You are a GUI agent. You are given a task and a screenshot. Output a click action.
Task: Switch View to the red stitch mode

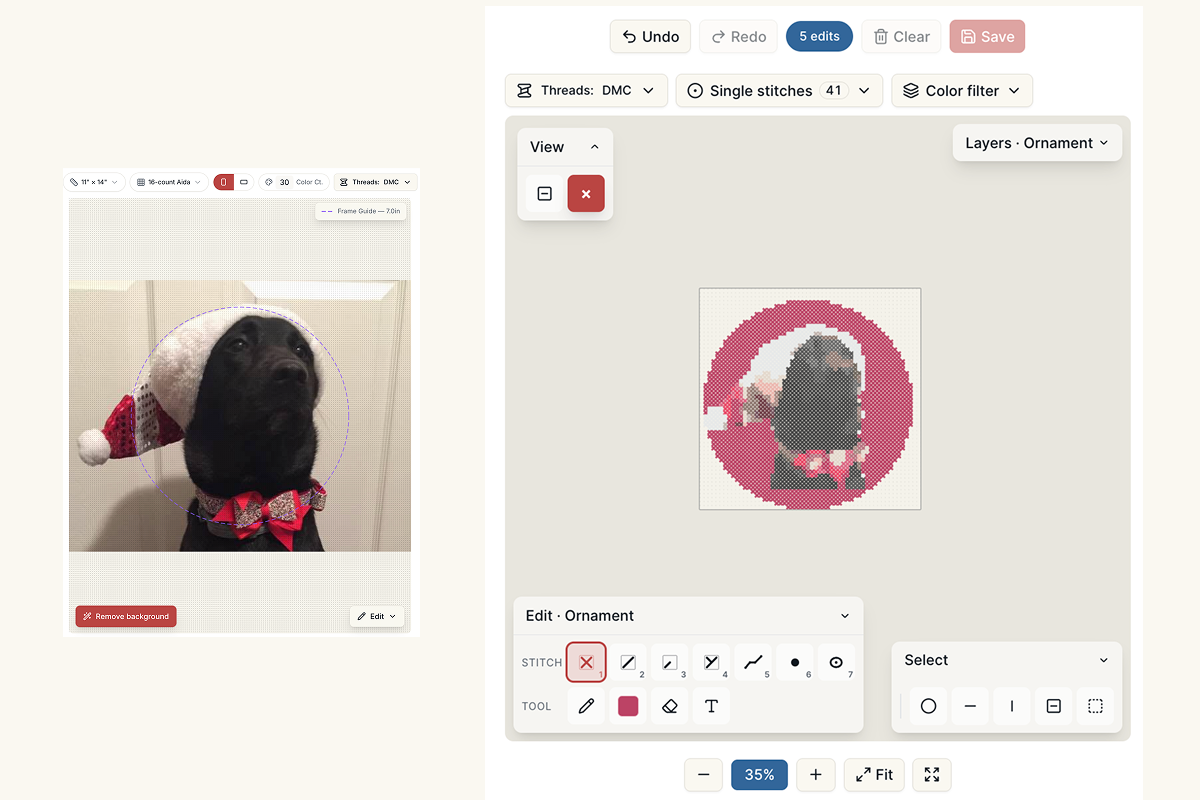click(586, 193)
